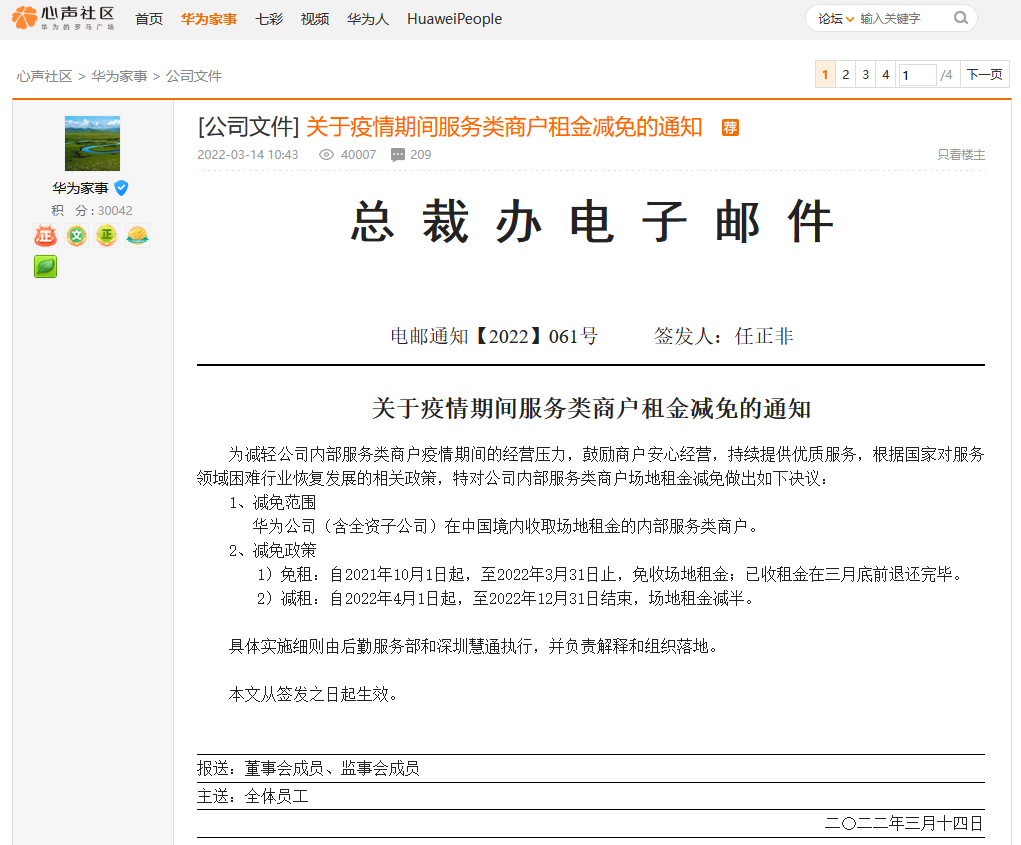The height and width of the screenshot is (845, 1021).
Task: Click the orange 荐 recommended tag icon
Action: pyautogui.click(x=730, y=128)
